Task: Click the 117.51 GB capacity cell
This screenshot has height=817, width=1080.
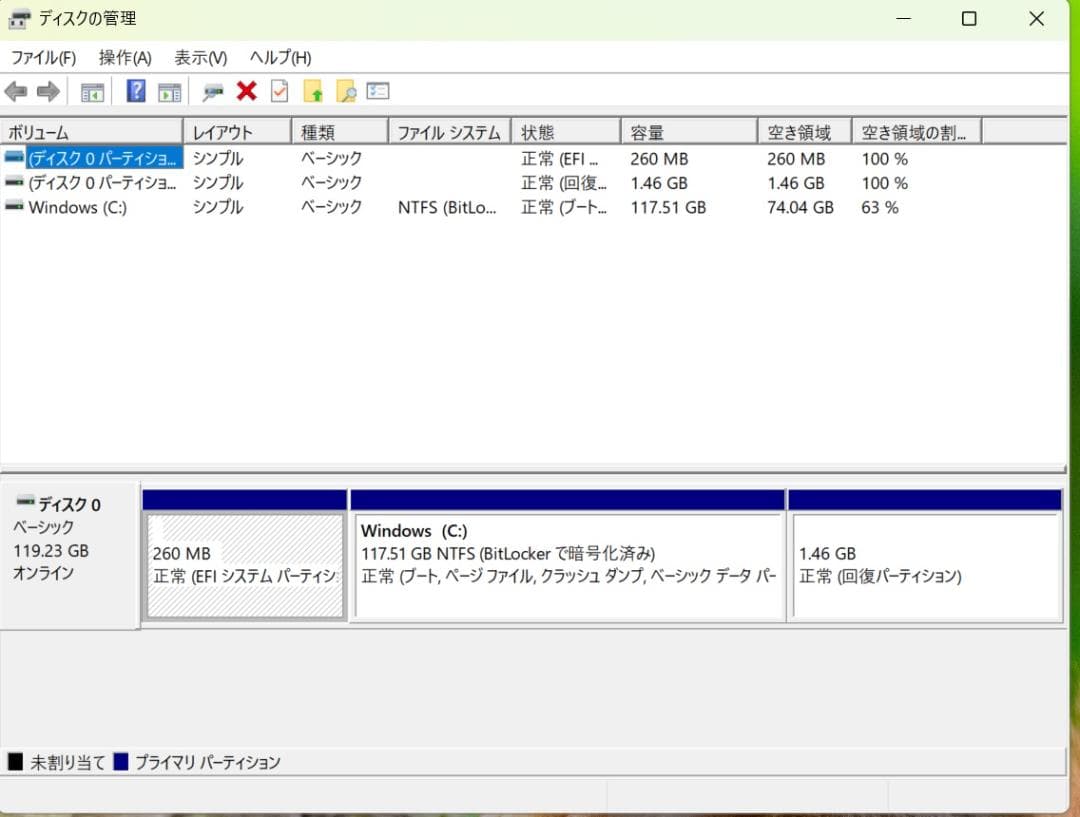Action: [668, 207]
